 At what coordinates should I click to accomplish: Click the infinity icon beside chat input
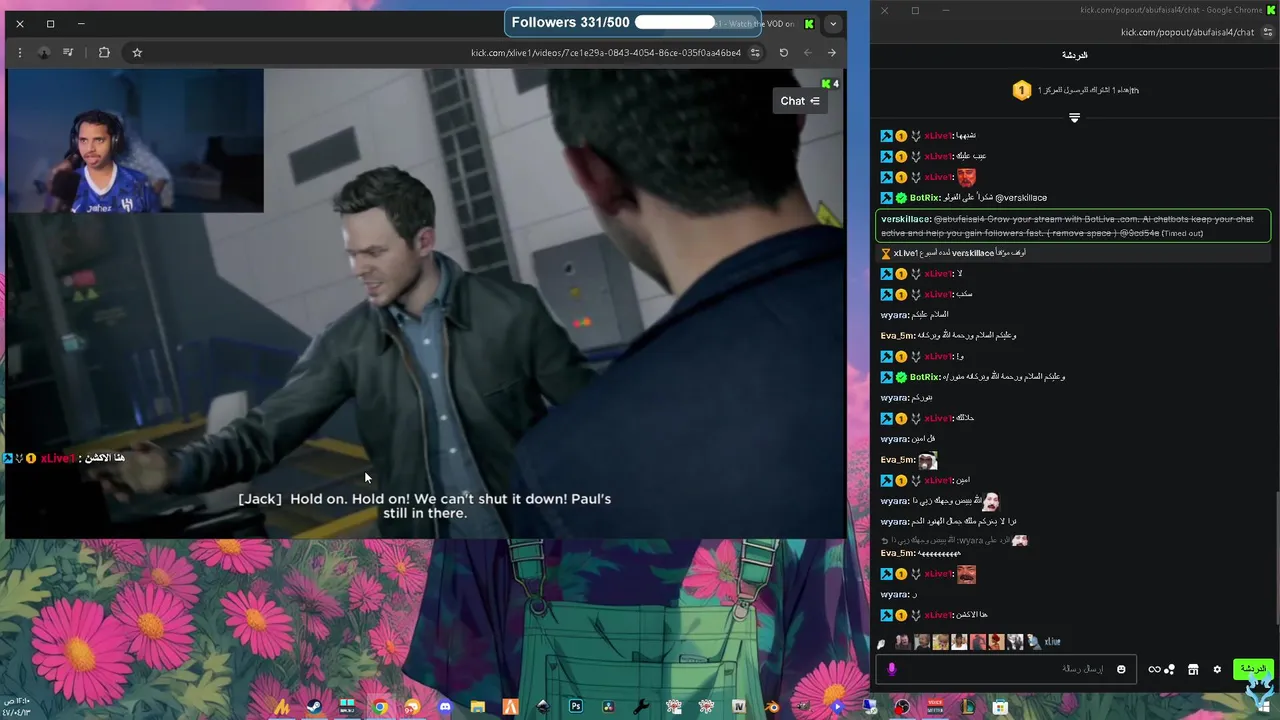(x=1154, y=669)
